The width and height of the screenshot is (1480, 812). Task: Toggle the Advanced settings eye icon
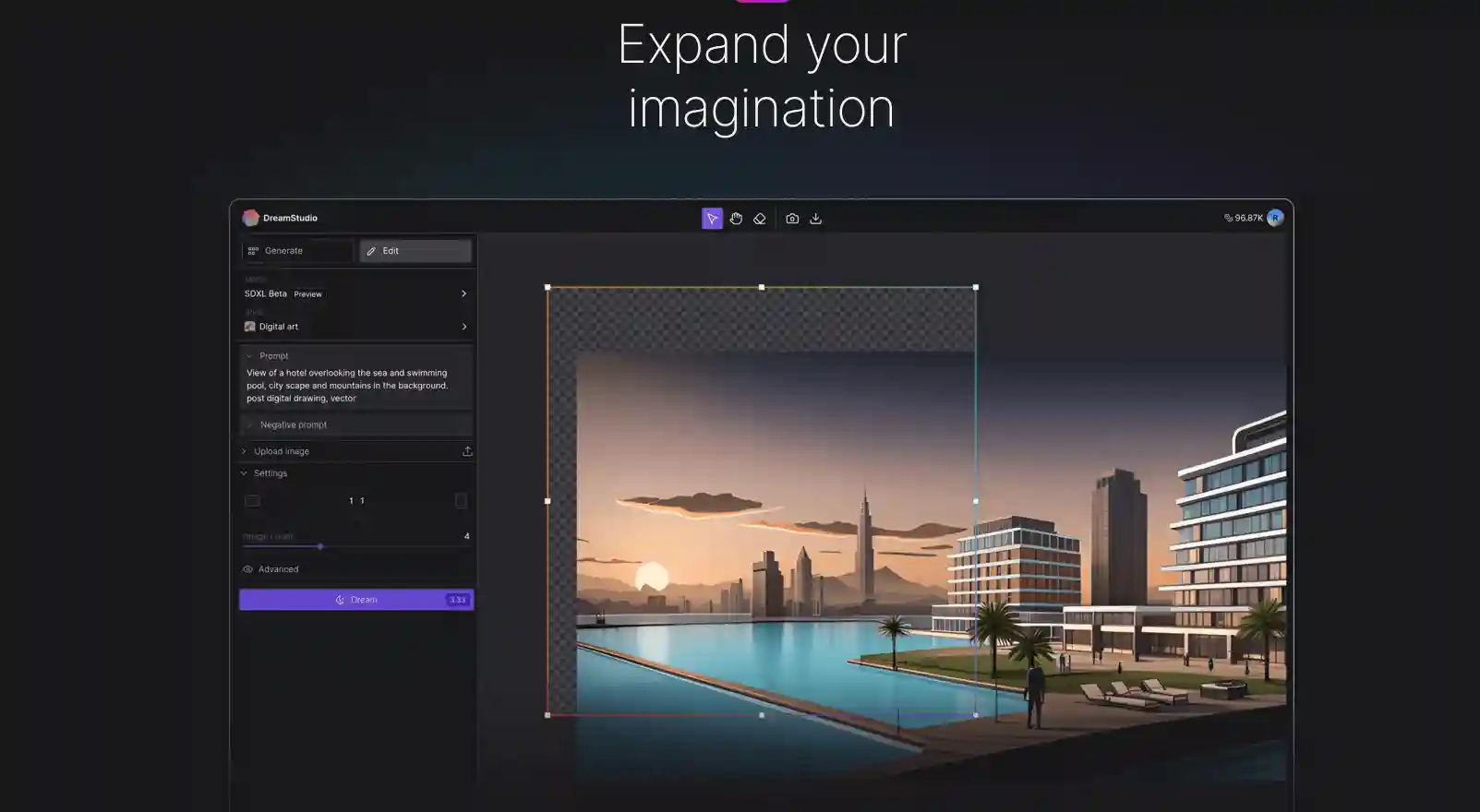pyautogui.click(x=247, y=569)
